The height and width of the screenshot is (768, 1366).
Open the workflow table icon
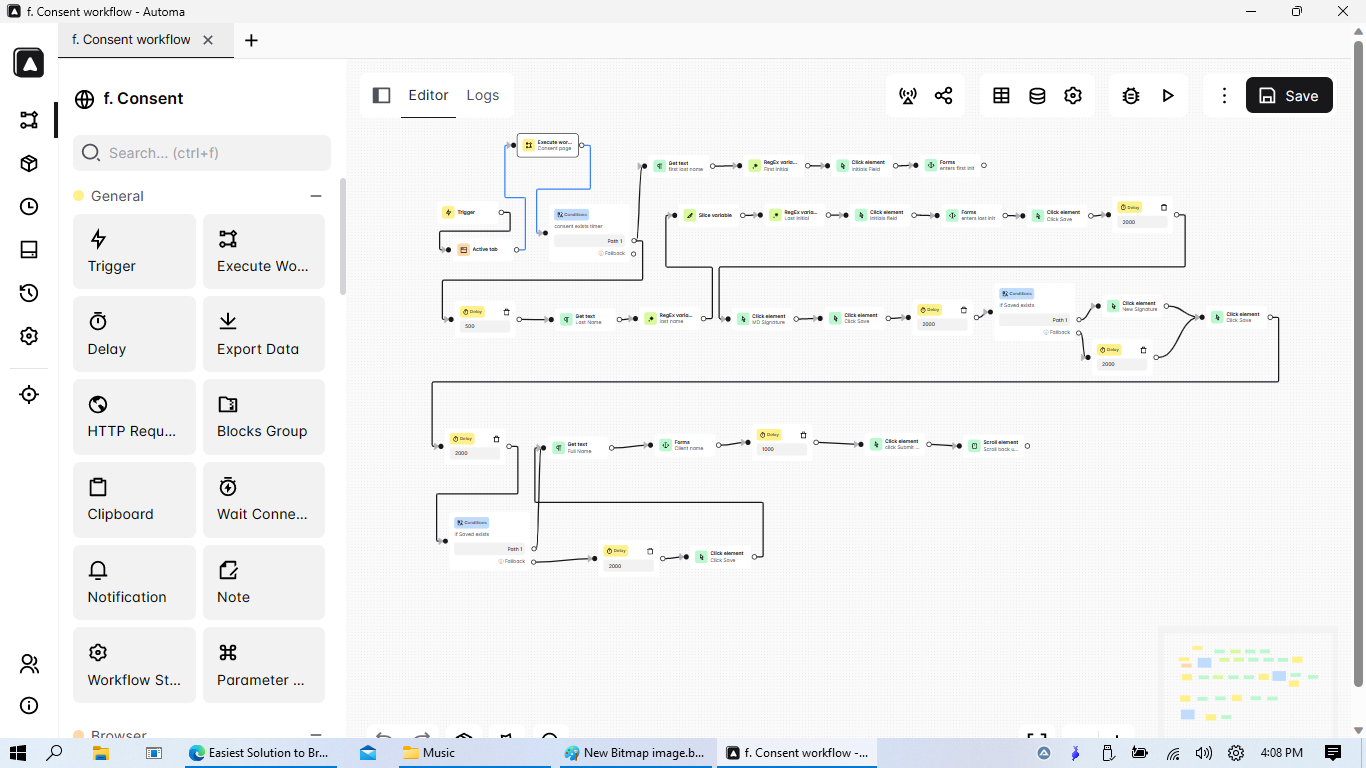[1001, 96]
